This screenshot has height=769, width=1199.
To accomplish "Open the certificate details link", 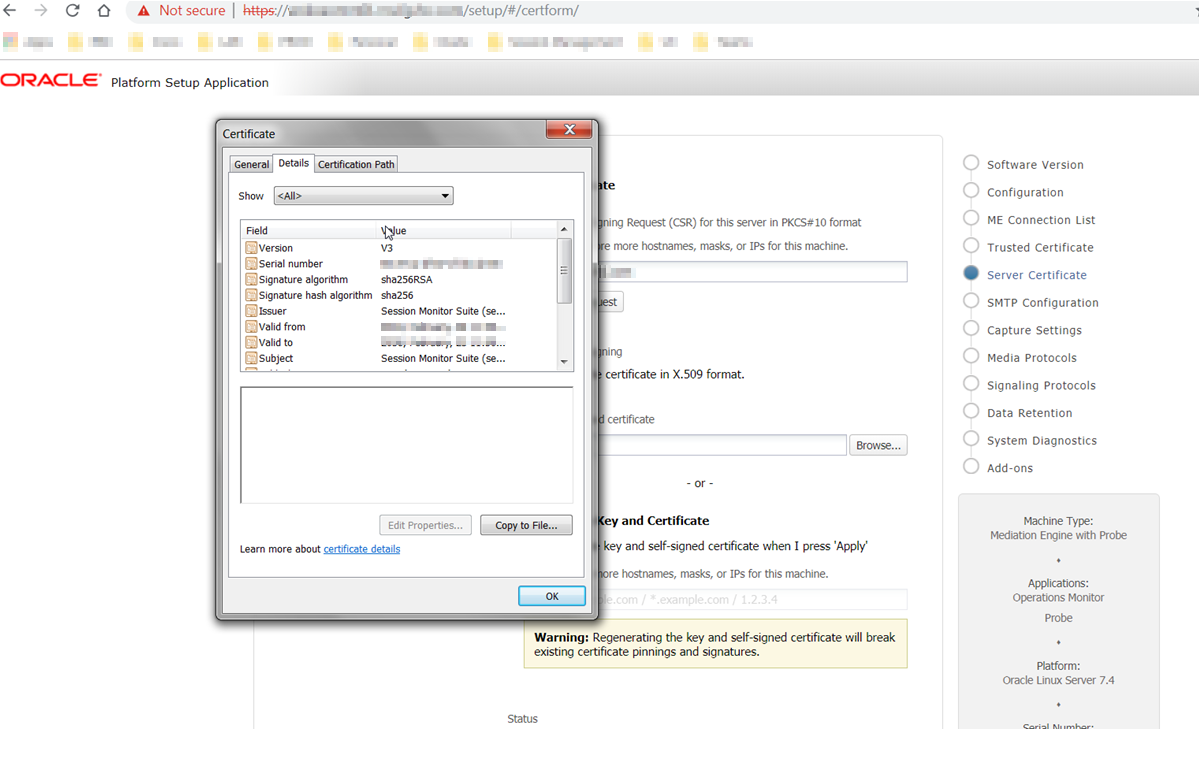I will point(362,549).
